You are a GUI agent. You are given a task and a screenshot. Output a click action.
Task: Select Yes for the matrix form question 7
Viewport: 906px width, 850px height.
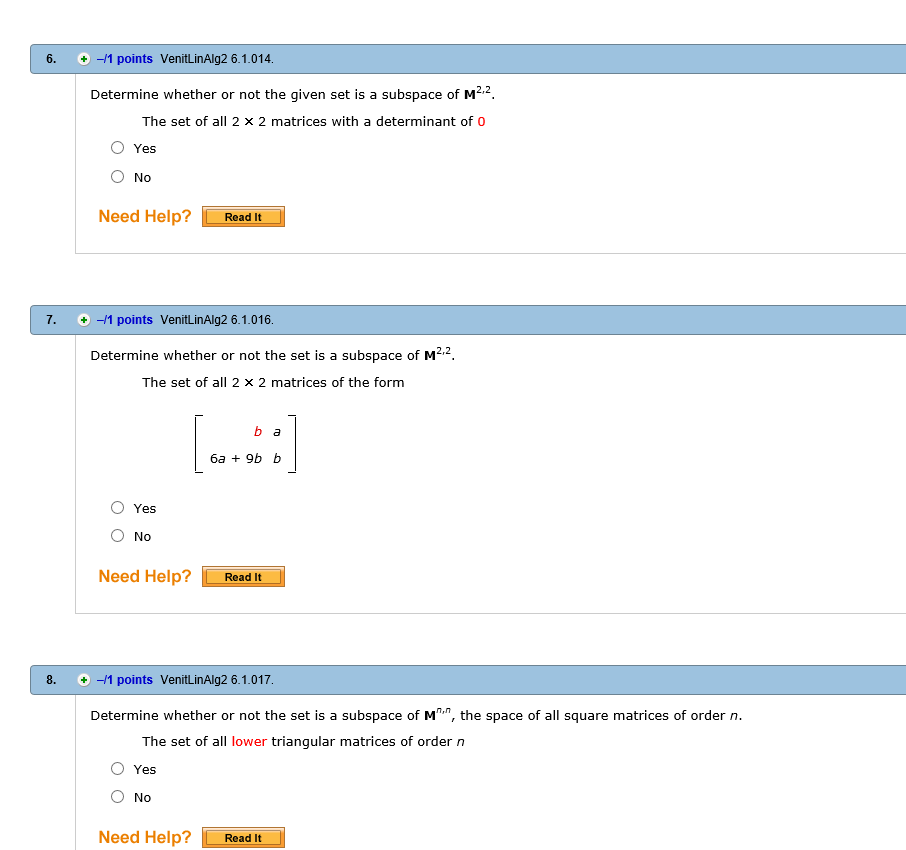tap(117, 507)
